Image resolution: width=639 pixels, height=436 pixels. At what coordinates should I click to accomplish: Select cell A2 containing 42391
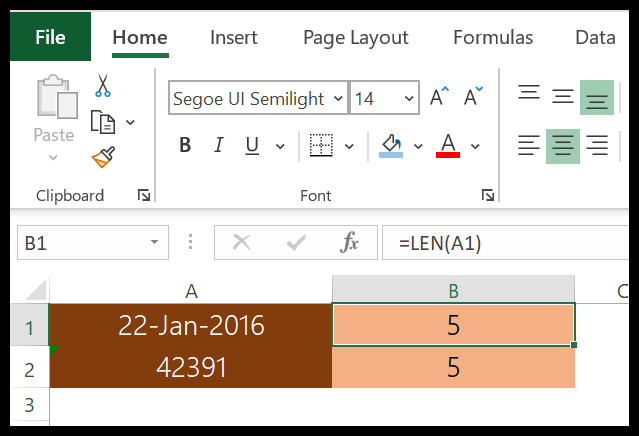(x=191, y=367)
